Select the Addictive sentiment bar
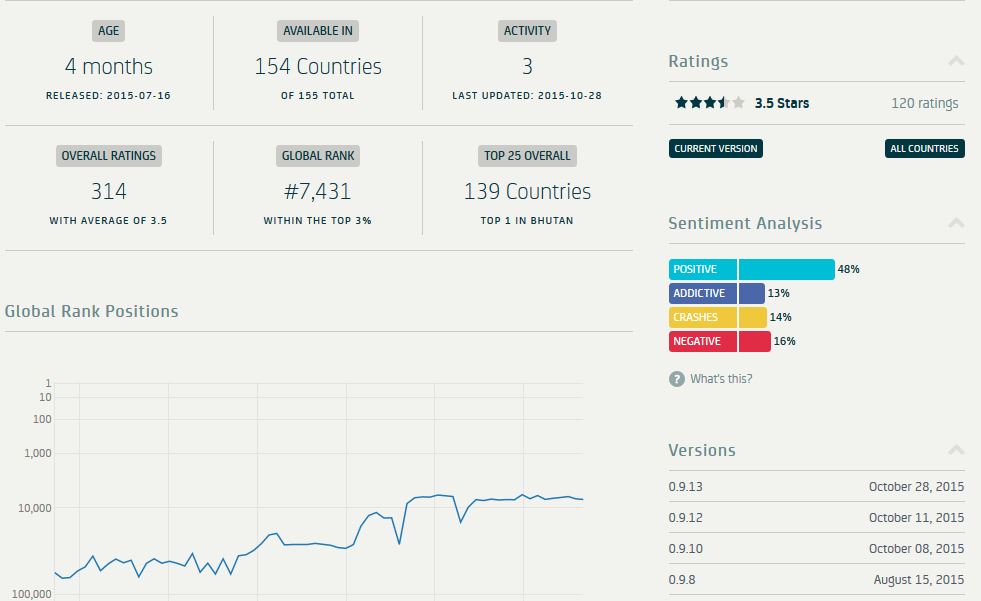Screen dimensions: 981x601 (x=716, y=293)
